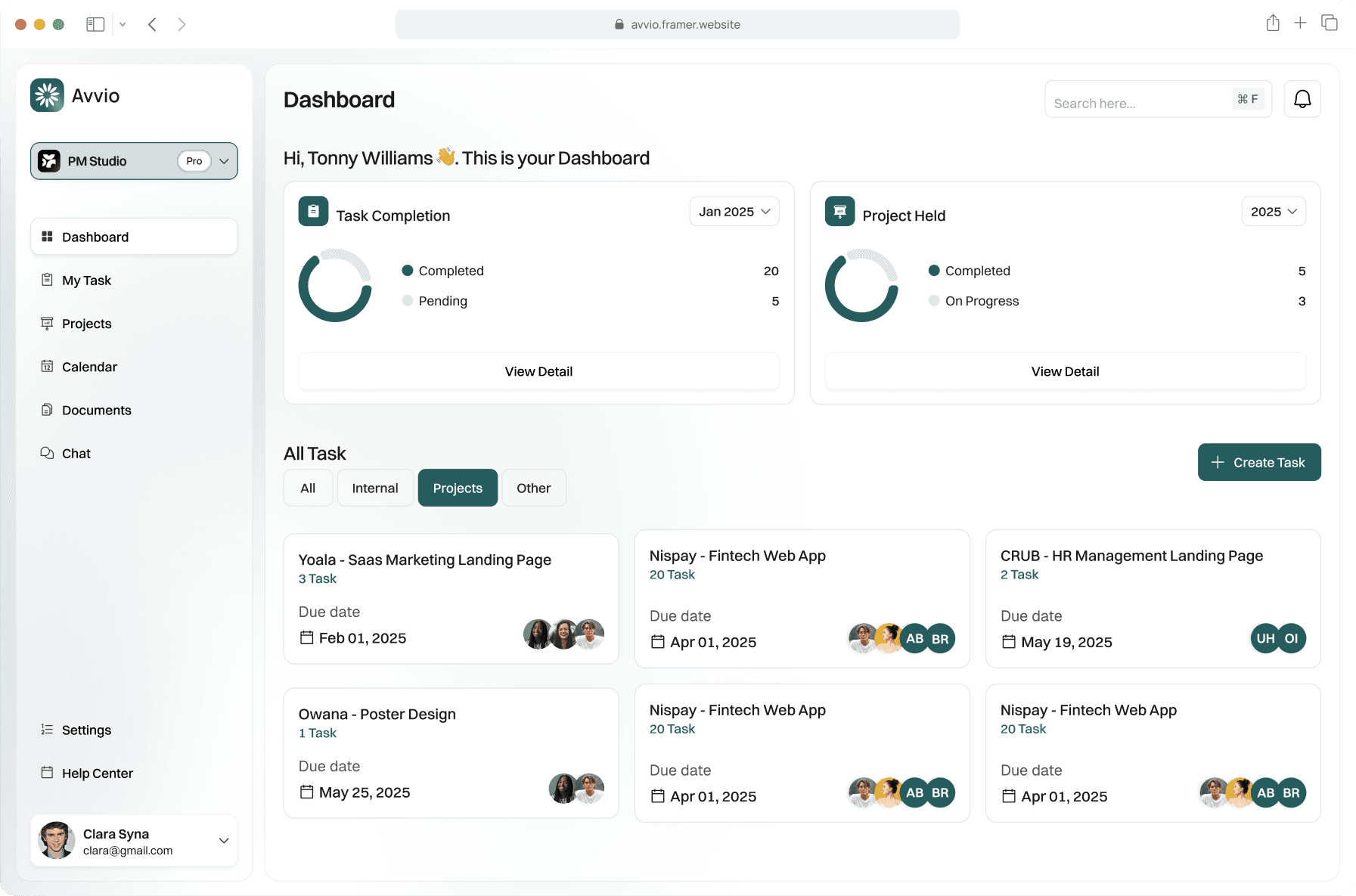Expand the Clara Syna profile menu
The width and height of the screenshot is (1356, 896).
223,840
